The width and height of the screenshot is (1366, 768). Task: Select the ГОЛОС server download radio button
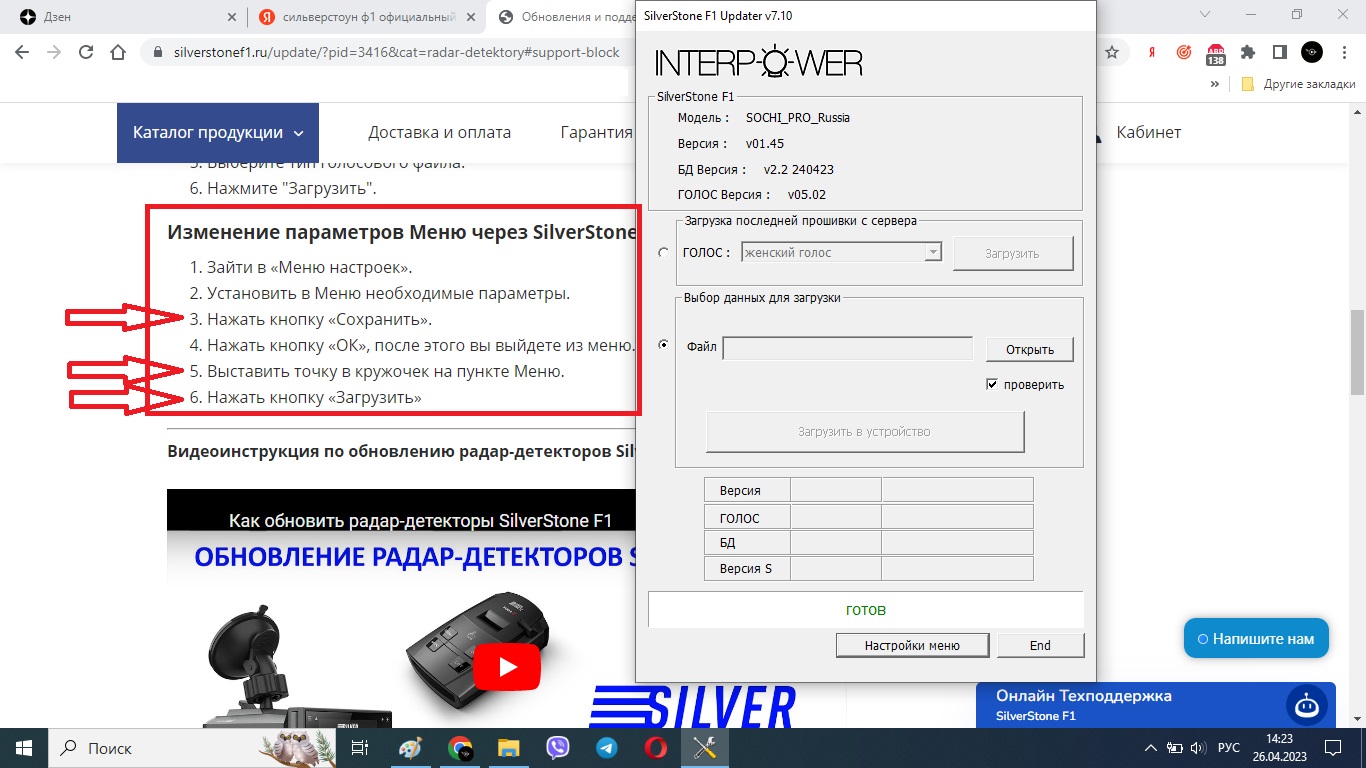(x=663, y=253)
